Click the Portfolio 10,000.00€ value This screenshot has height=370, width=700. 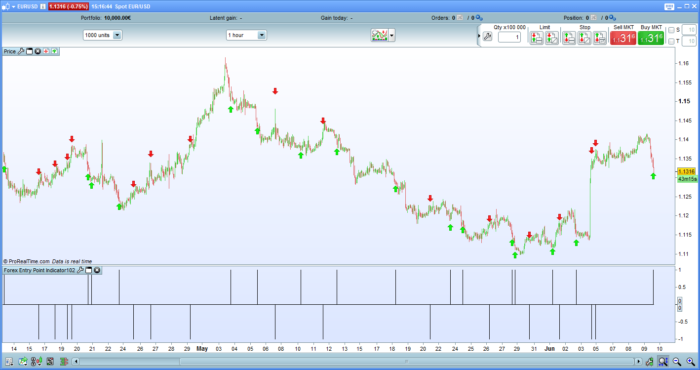117,18
